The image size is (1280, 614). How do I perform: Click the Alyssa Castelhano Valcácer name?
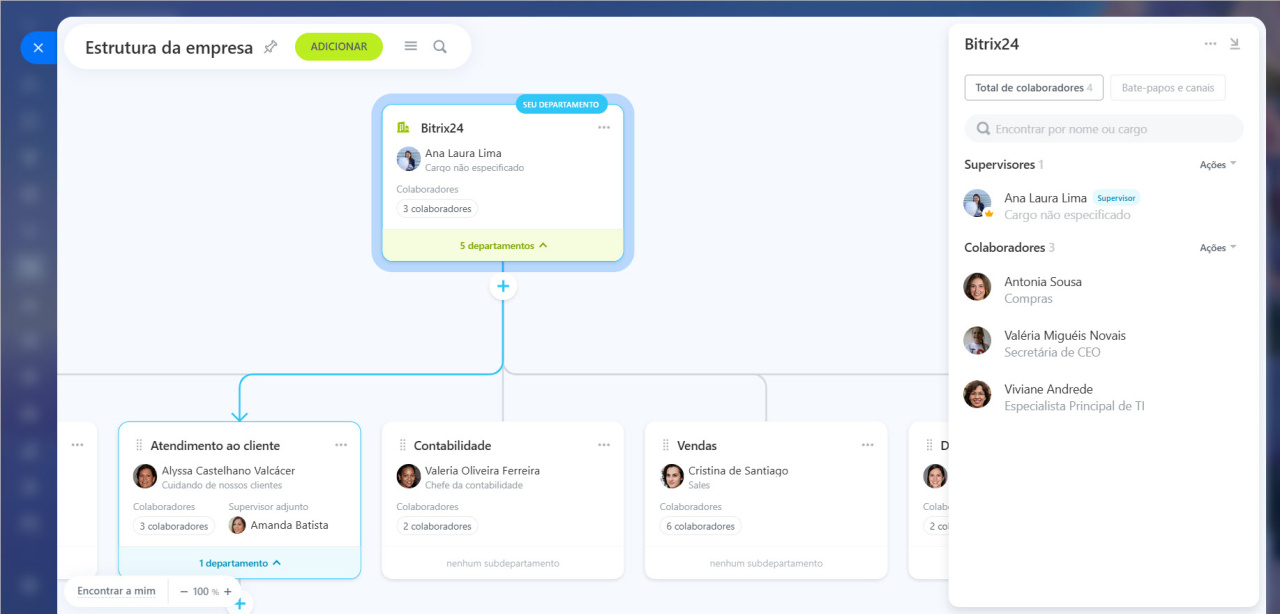(228, 471)
